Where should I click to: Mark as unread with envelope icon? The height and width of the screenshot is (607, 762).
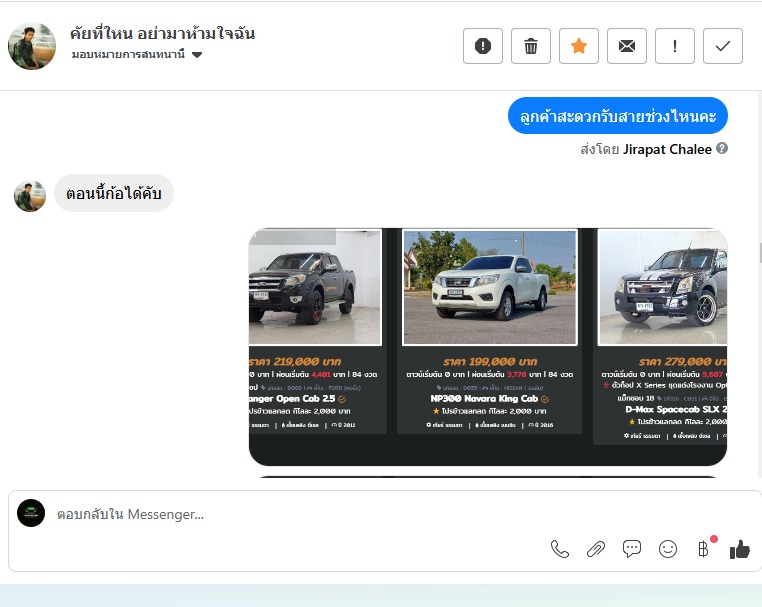(627, 46)
